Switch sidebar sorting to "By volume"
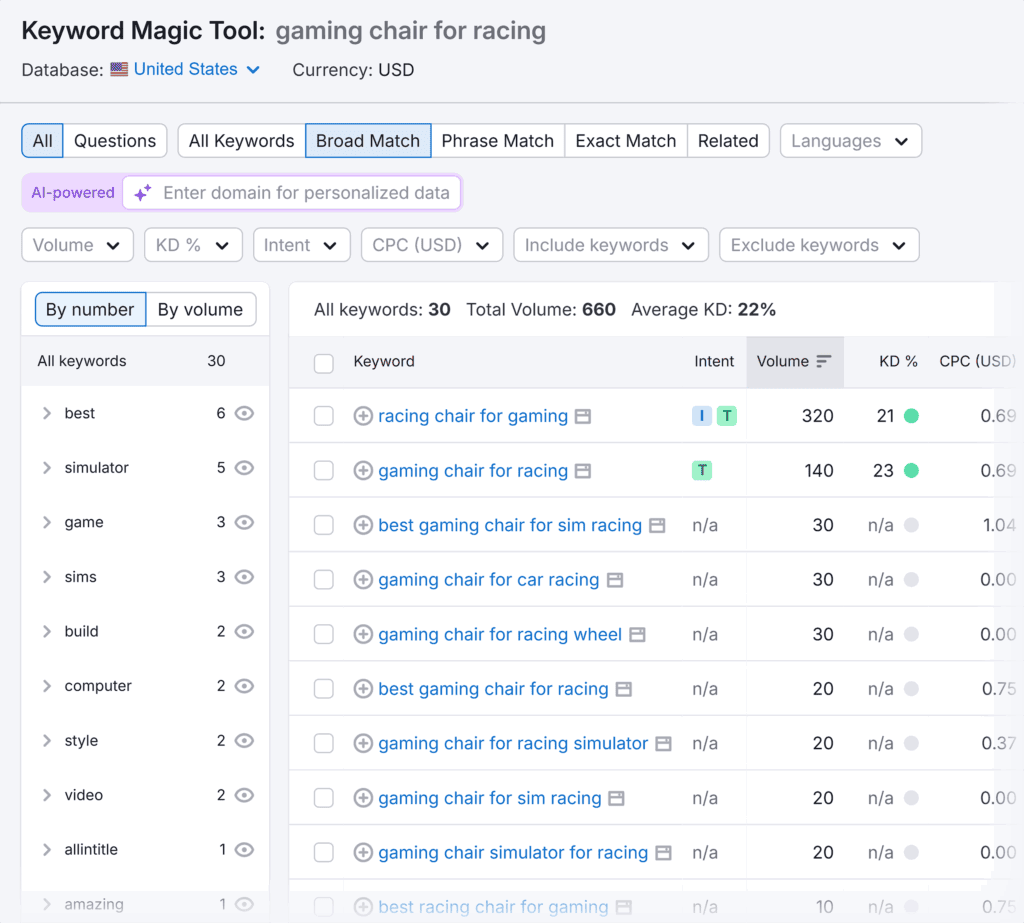 tap(200, 309)
